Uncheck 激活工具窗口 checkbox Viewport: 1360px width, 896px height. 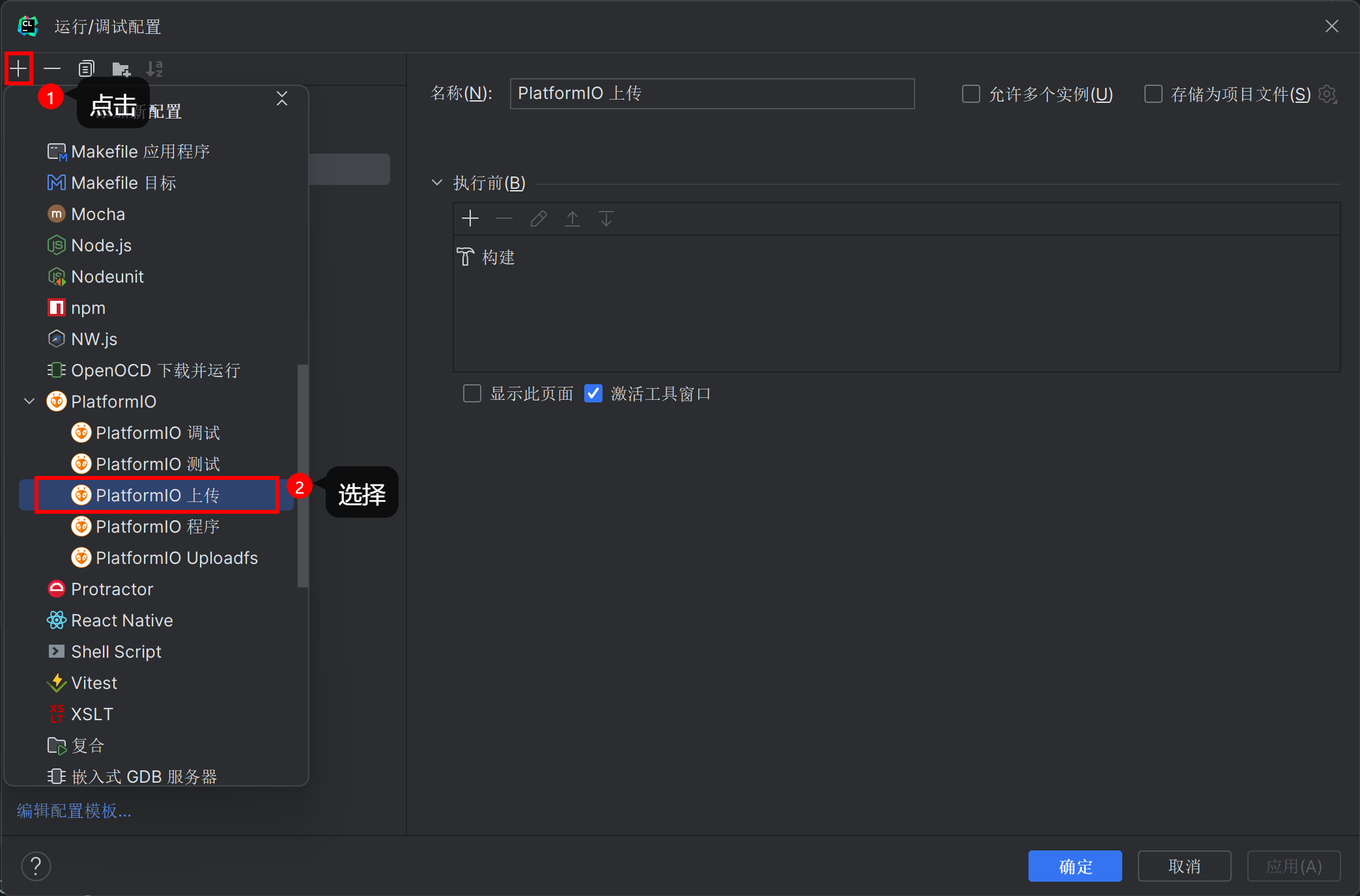click(593, 393)
